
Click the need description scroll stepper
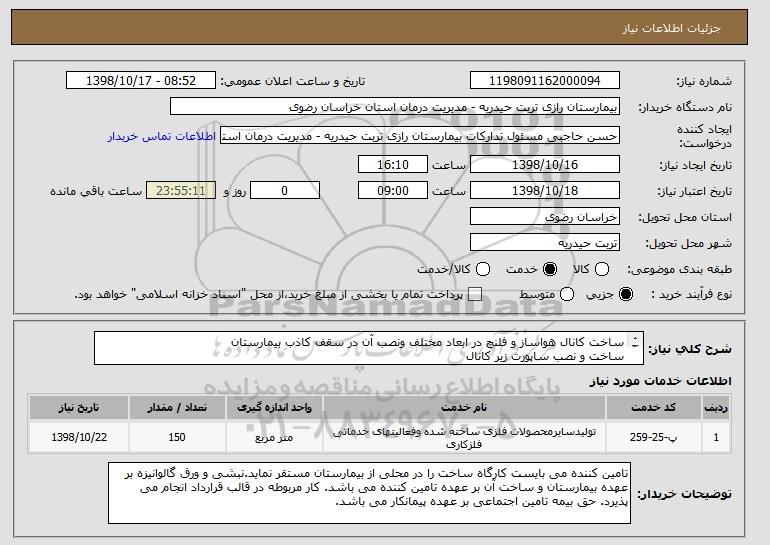635,342
